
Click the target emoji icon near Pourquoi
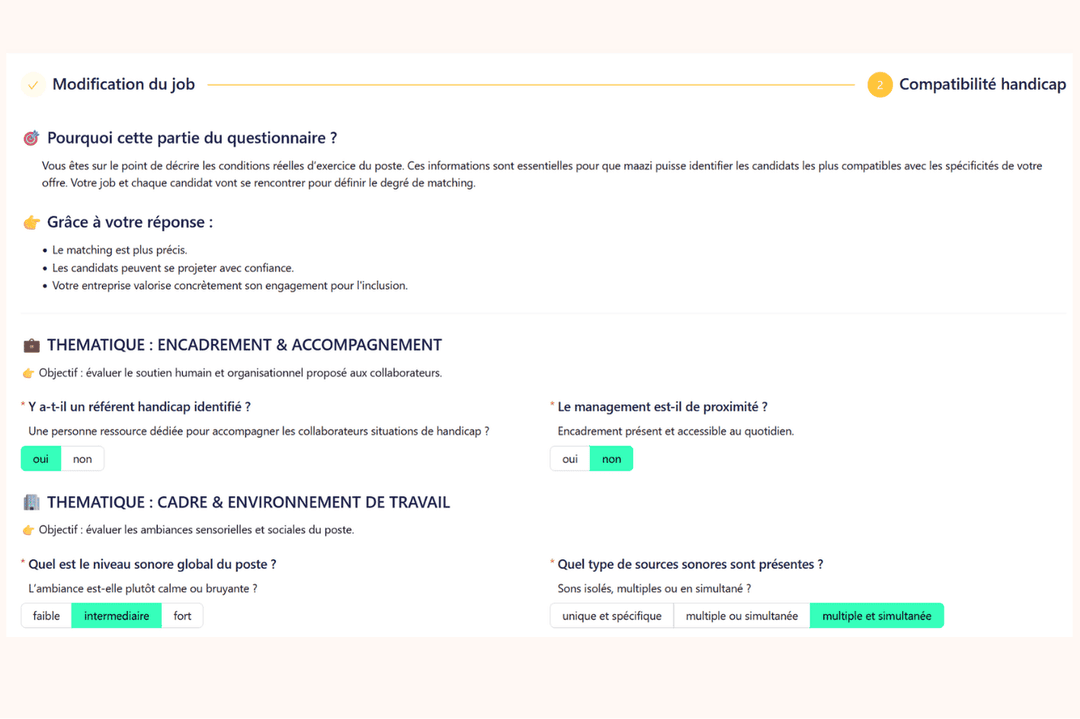(x=31, y=138)
